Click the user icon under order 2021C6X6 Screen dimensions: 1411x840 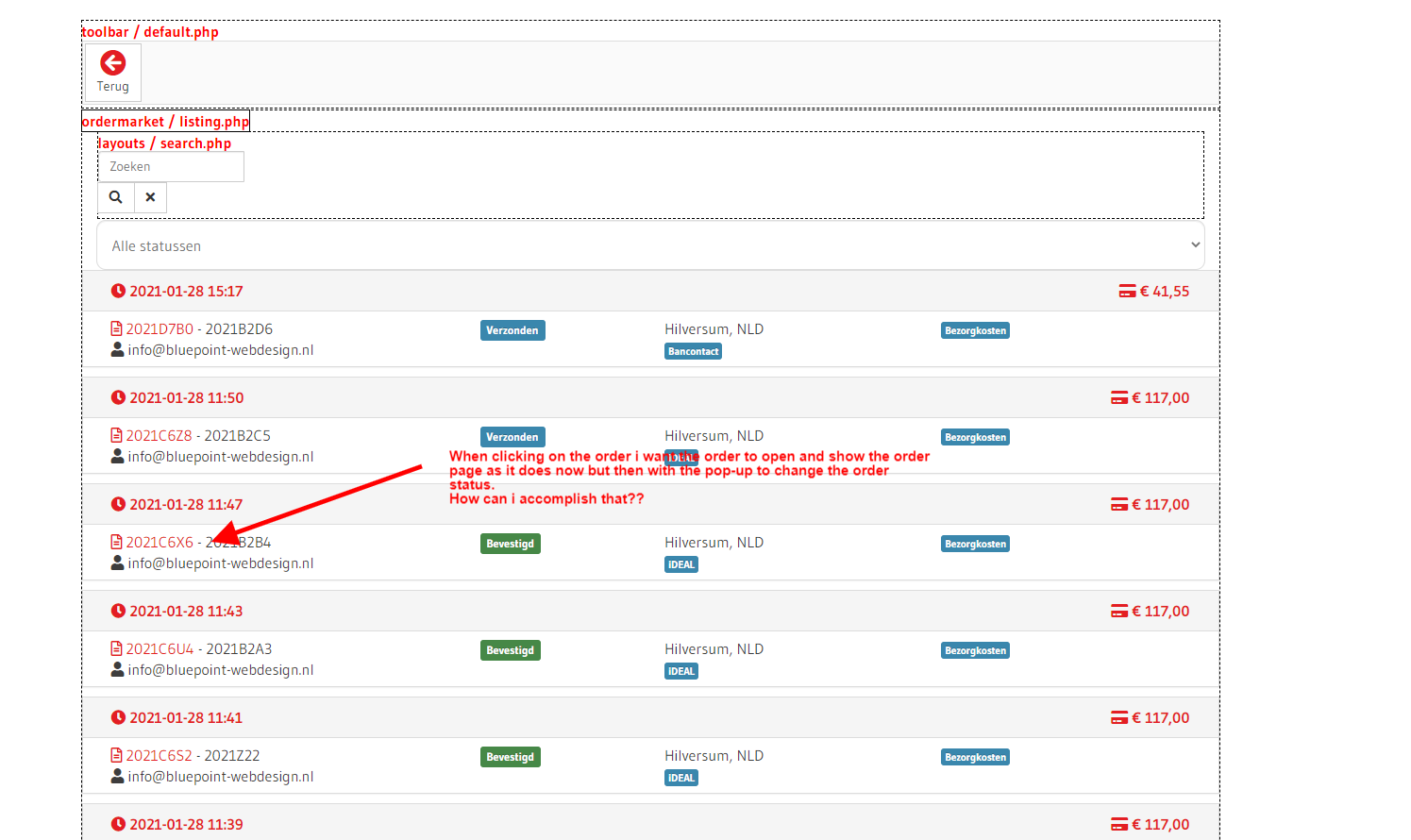(118, 563)
